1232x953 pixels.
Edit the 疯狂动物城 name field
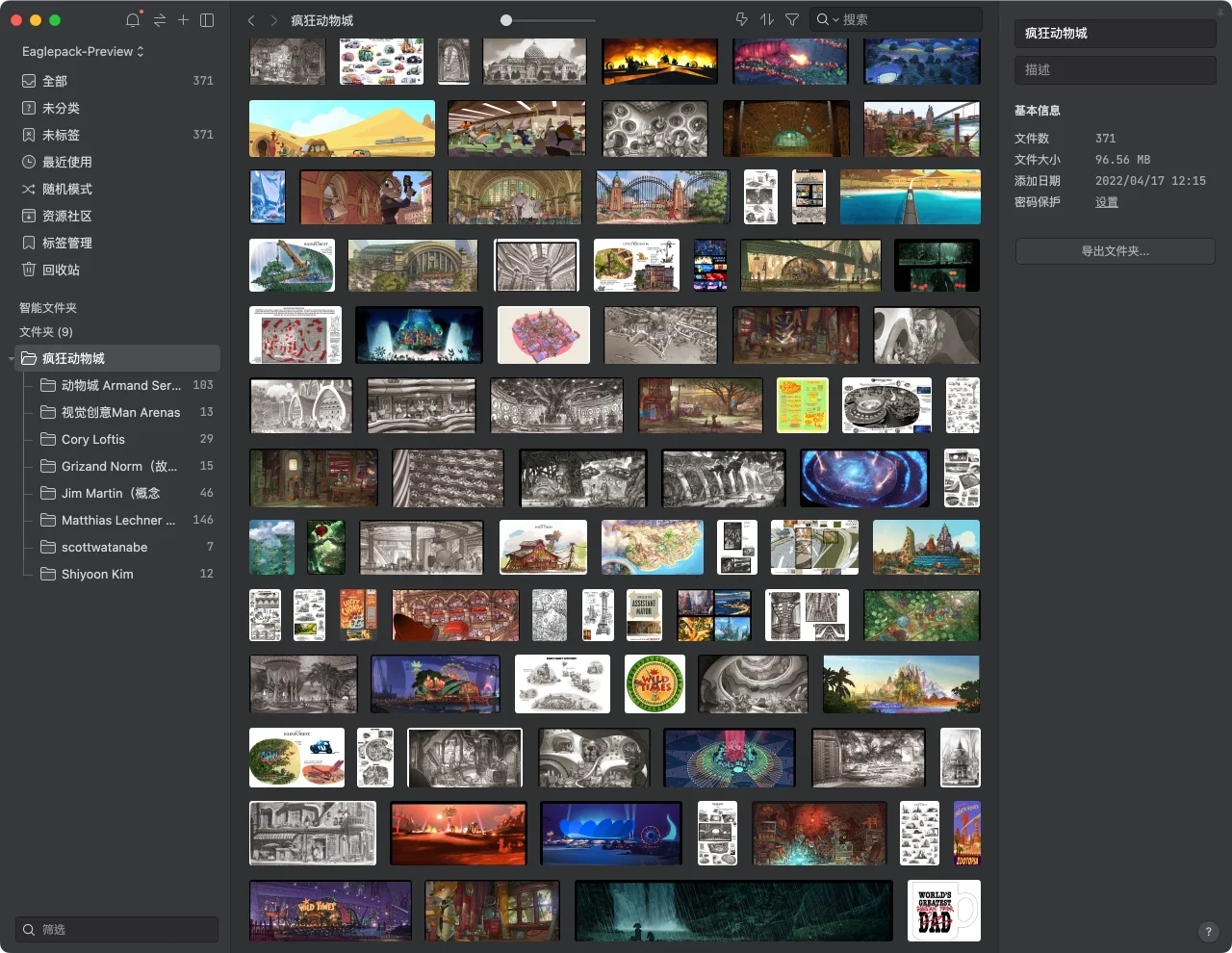pos(1115,34)
